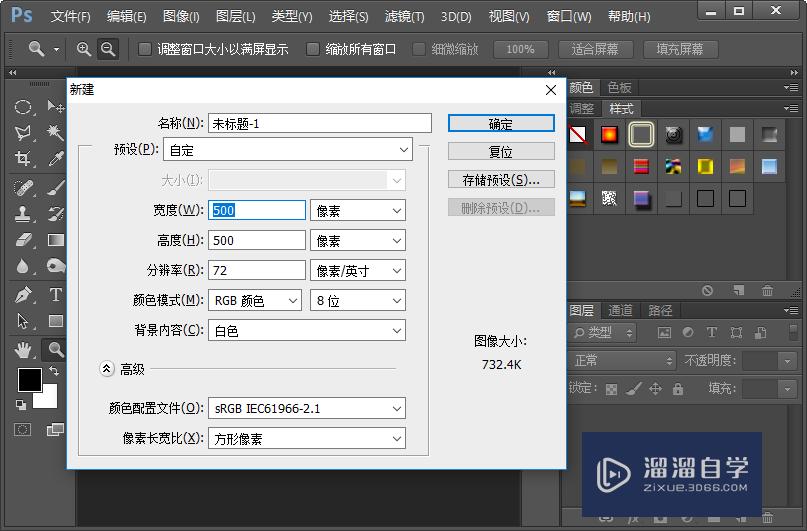This screenshot has height=531, width=807.
Task: Select the Elliptical Marquee tool
Action: coord(23,107)
